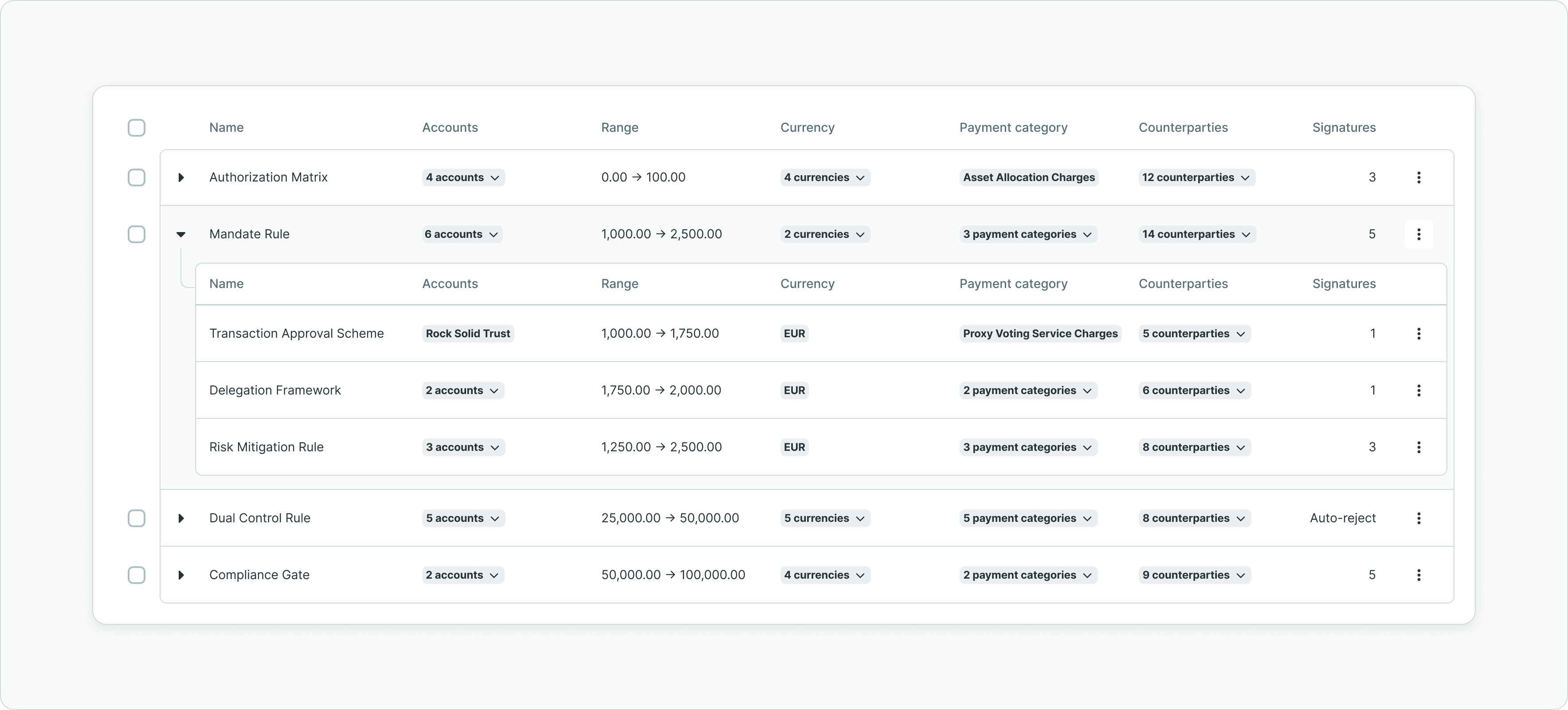Screen dimensions: 1568x710
Task: Open kebab menu for Transaction Approval Scheme
Action: (1418, 334)
